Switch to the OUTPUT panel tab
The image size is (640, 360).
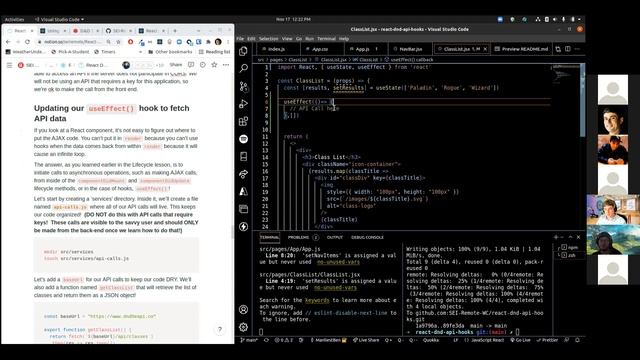(x=334, y=237)
